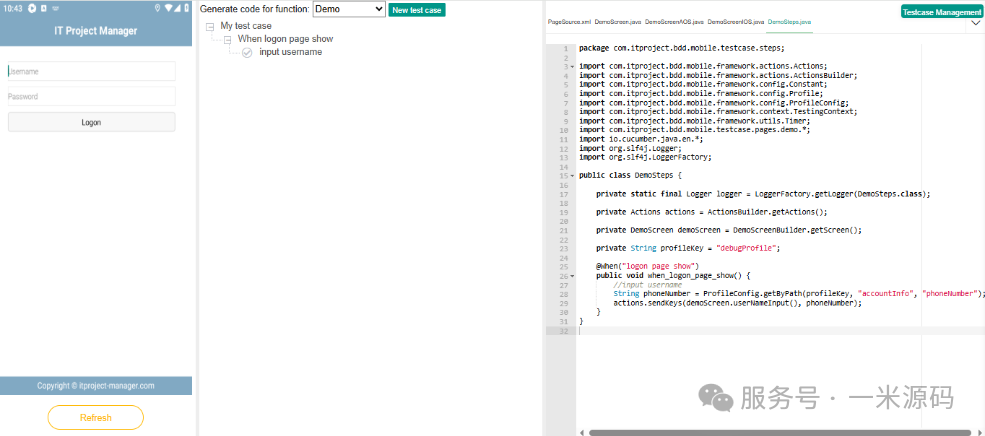Focus the Password field on phone screen
Image resolution: width=985 pixels, height=436 pixels.
[x=92, y=97]
